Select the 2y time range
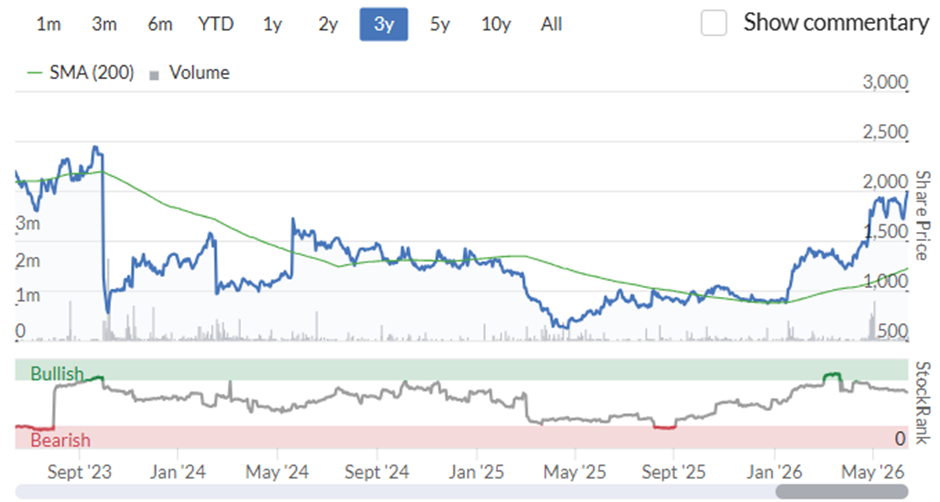This screenshot has height=502, width=940. [328, 25]
